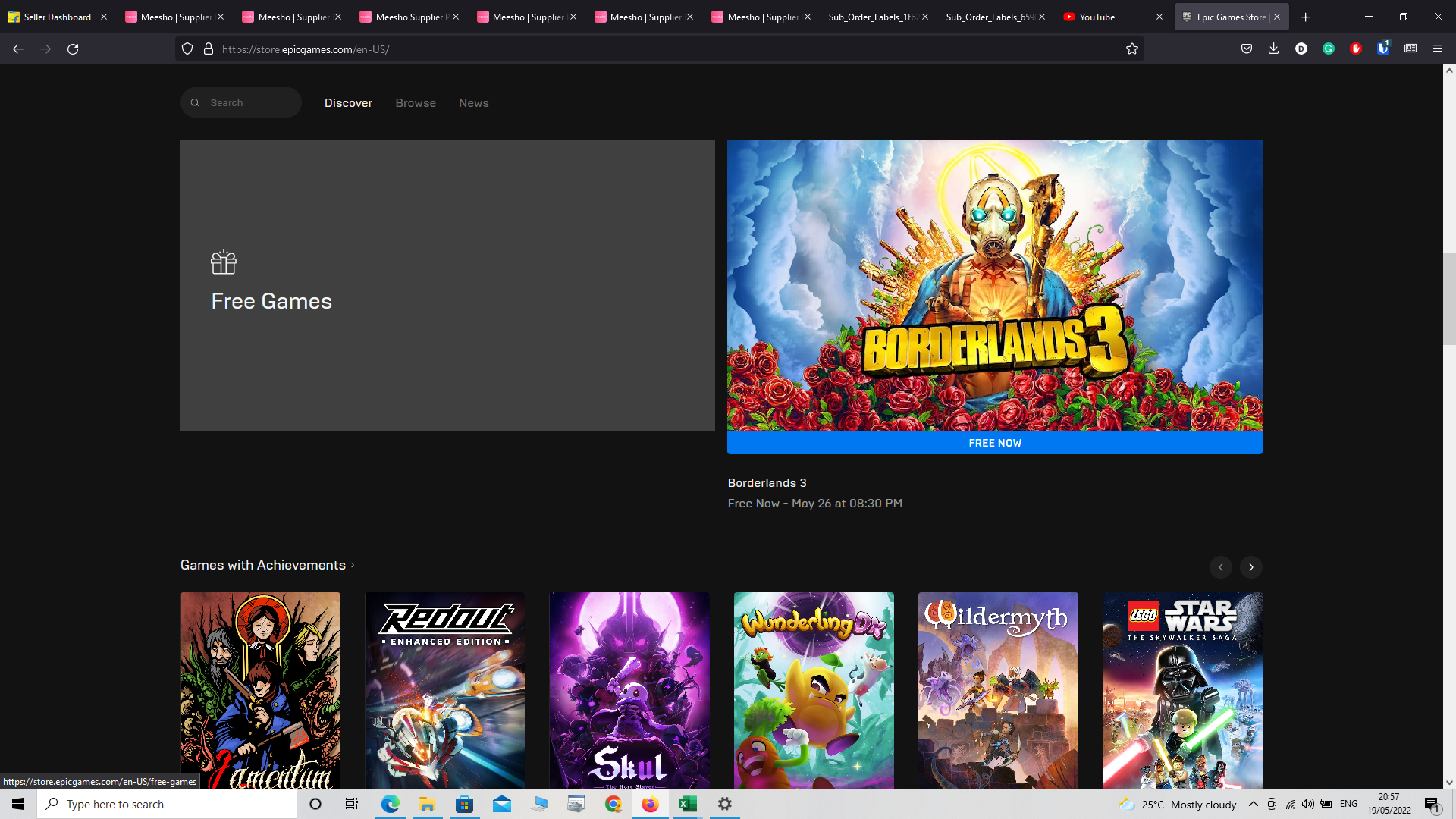Screen dimensions: 1456x819
Task: Click the Bitwarden extension icon
Action: click(x=1382, y=49)
